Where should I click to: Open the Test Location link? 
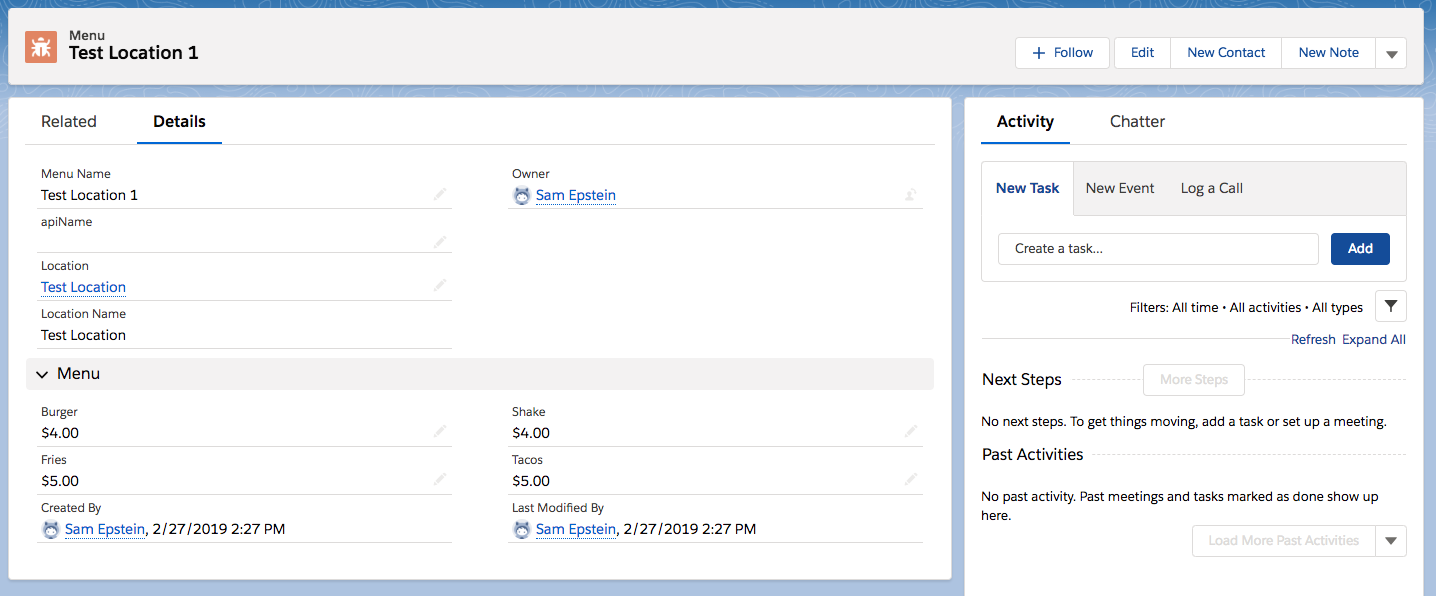point(83,287)
